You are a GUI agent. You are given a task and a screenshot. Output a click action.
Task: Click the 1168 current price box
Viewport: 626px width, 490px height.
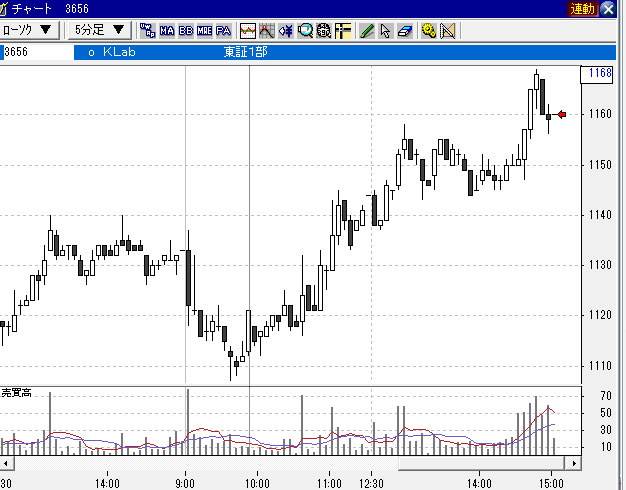pyautogui.click(x=596, y=73)
